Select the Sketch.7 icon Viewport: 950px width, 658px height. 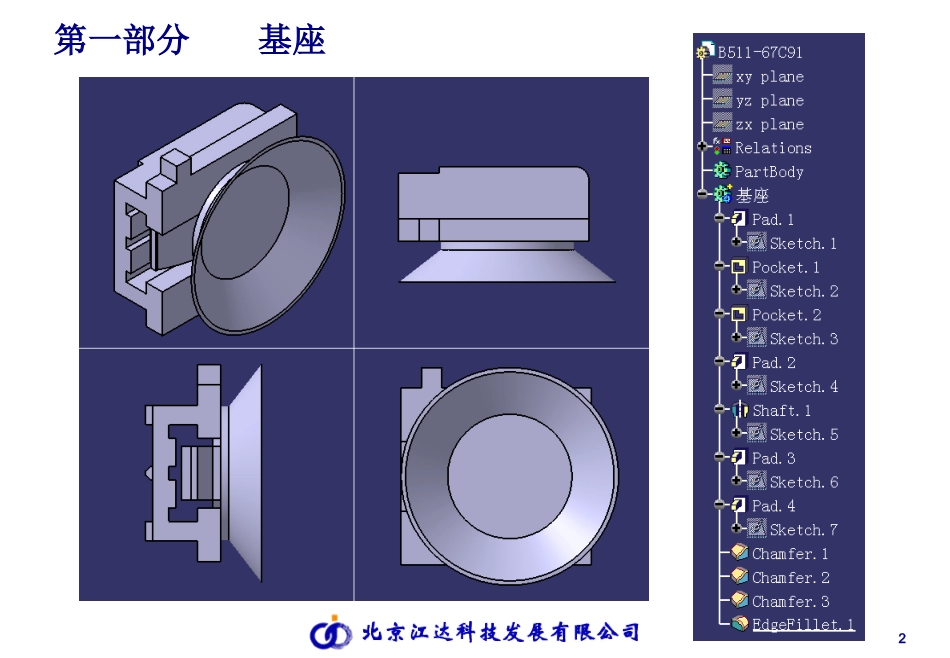click(x=756, y=529)
